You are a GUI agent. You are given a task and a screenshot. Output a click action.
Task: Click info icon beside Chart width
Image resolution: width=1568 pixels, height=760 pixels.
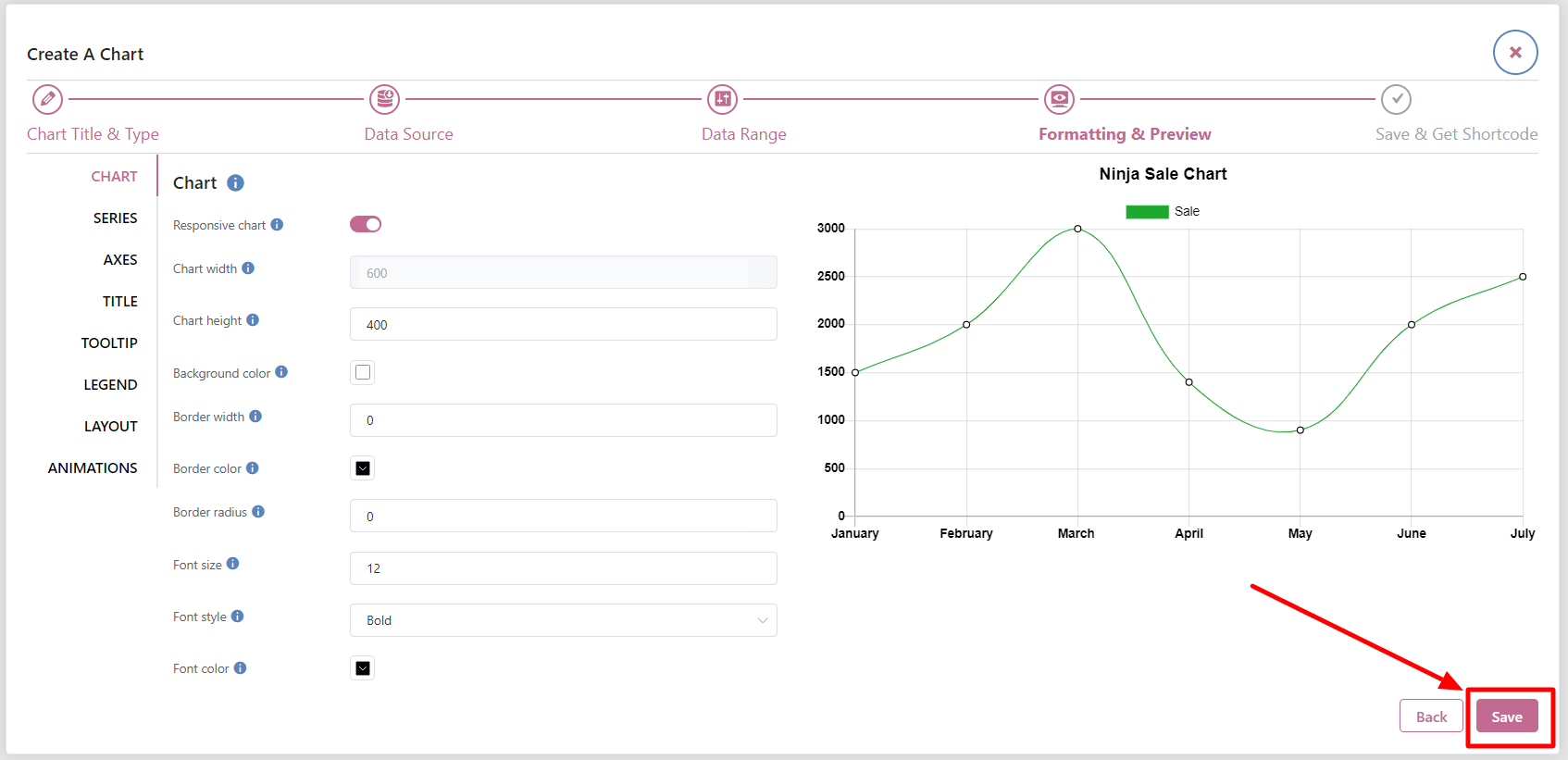tap(248, 268)
